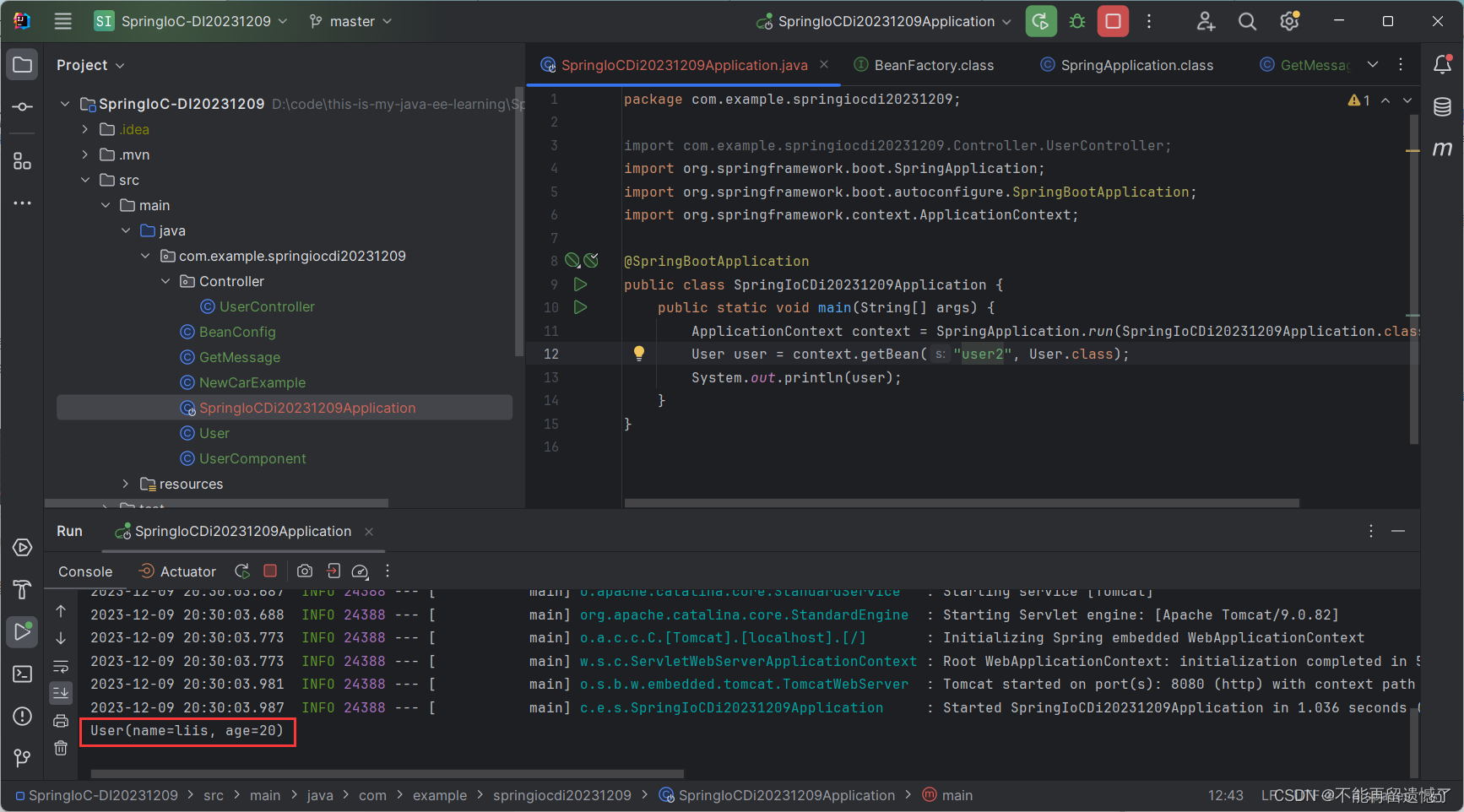This screenshot has width=1464, height=812.
Task: Take a thread dump with the camera icon
Action: pyautogui.click(x=305, y=571)
